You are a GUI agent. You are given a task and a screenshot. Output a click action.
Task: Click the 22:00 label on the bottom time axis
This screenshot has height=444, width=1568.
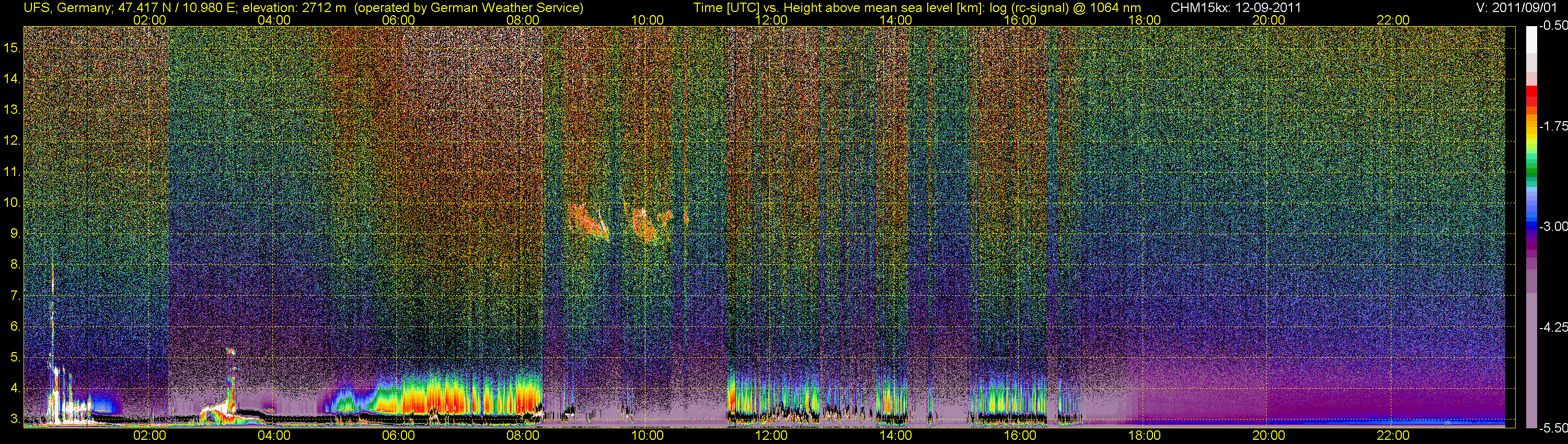[x=1393, y=436]
